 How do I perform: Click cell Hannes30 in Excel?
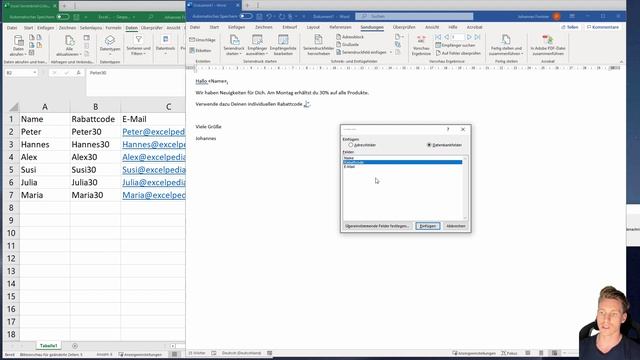95,144
